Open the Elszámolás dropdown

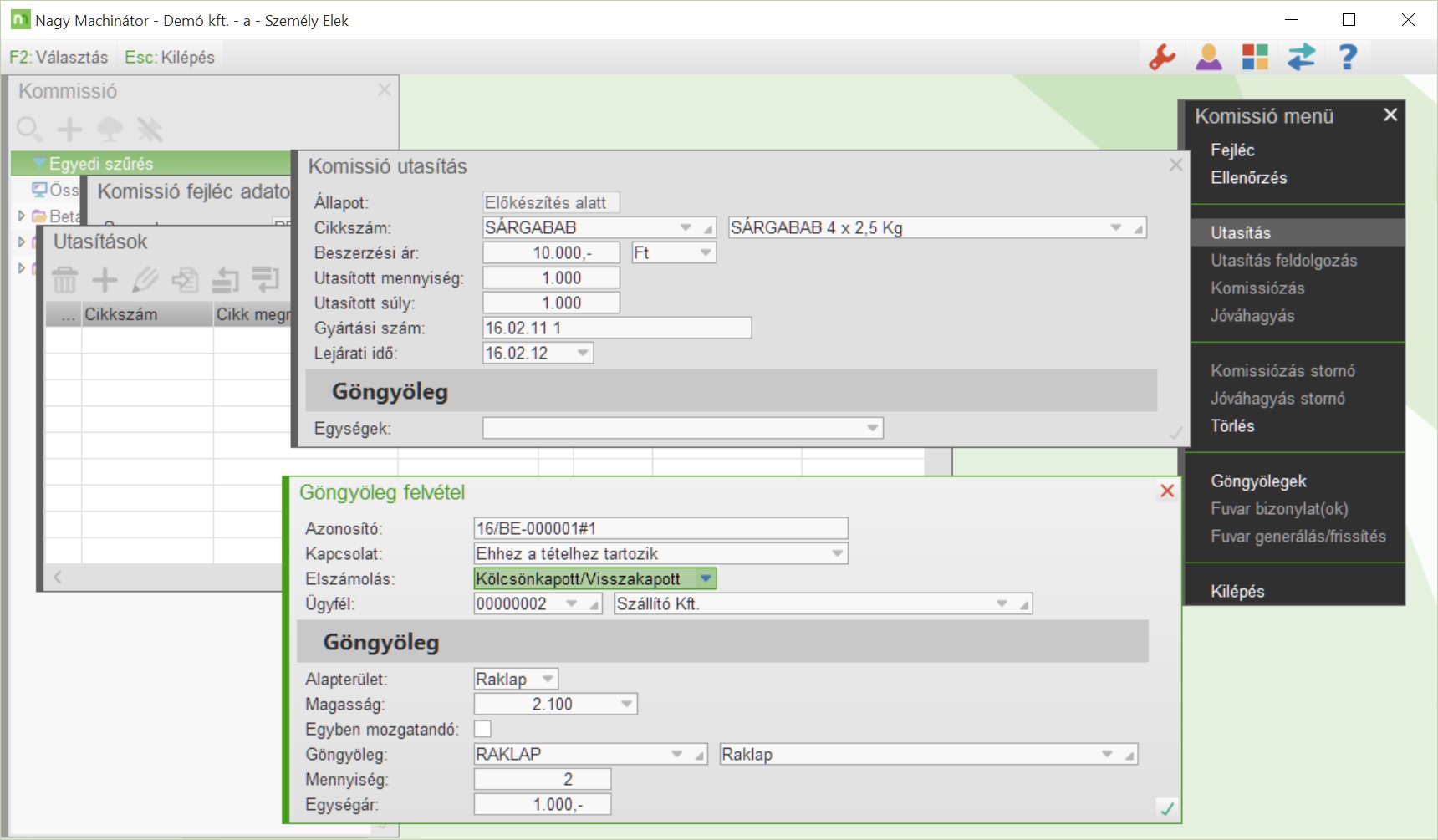(706, 578)
